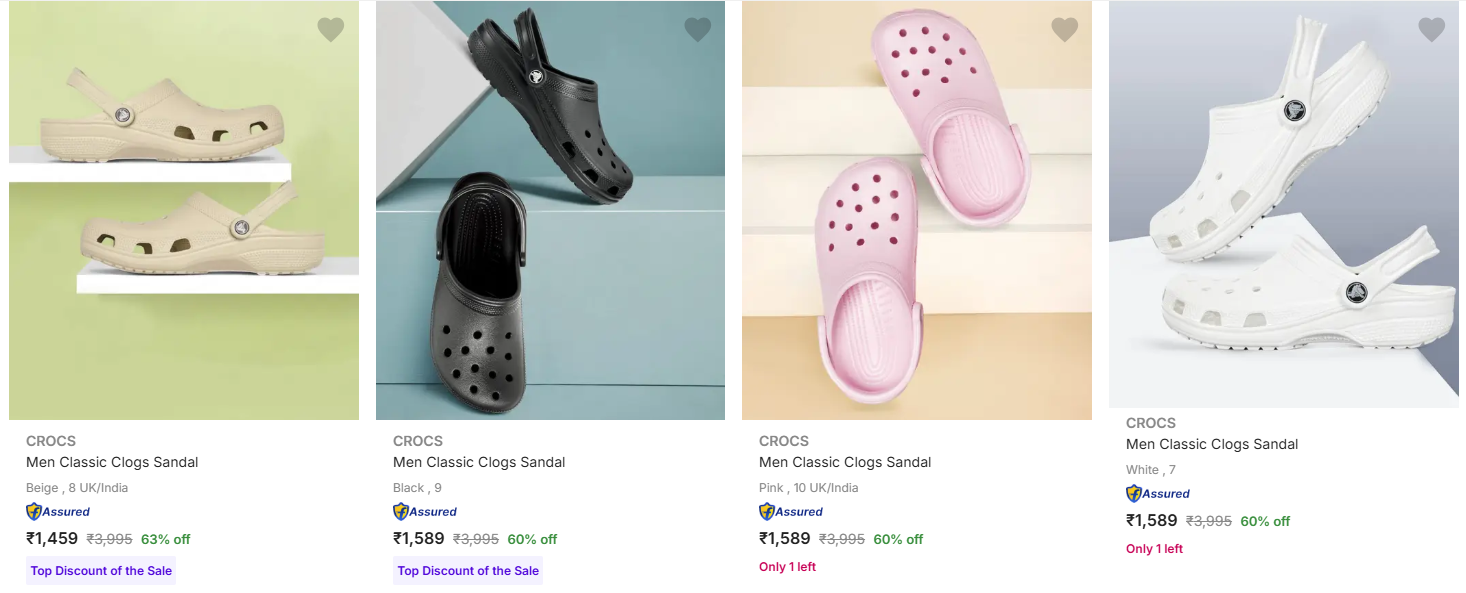Toggle wishlist heart on black Crocs
The width and height of the screenshot is (1466, 593).
697,30
